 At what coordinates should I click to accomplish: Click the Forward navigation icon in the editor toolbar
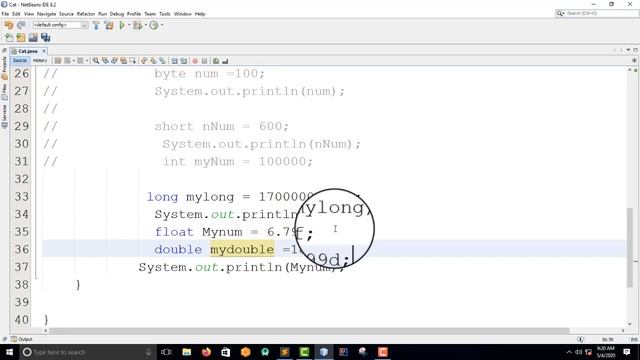(80, 61)
